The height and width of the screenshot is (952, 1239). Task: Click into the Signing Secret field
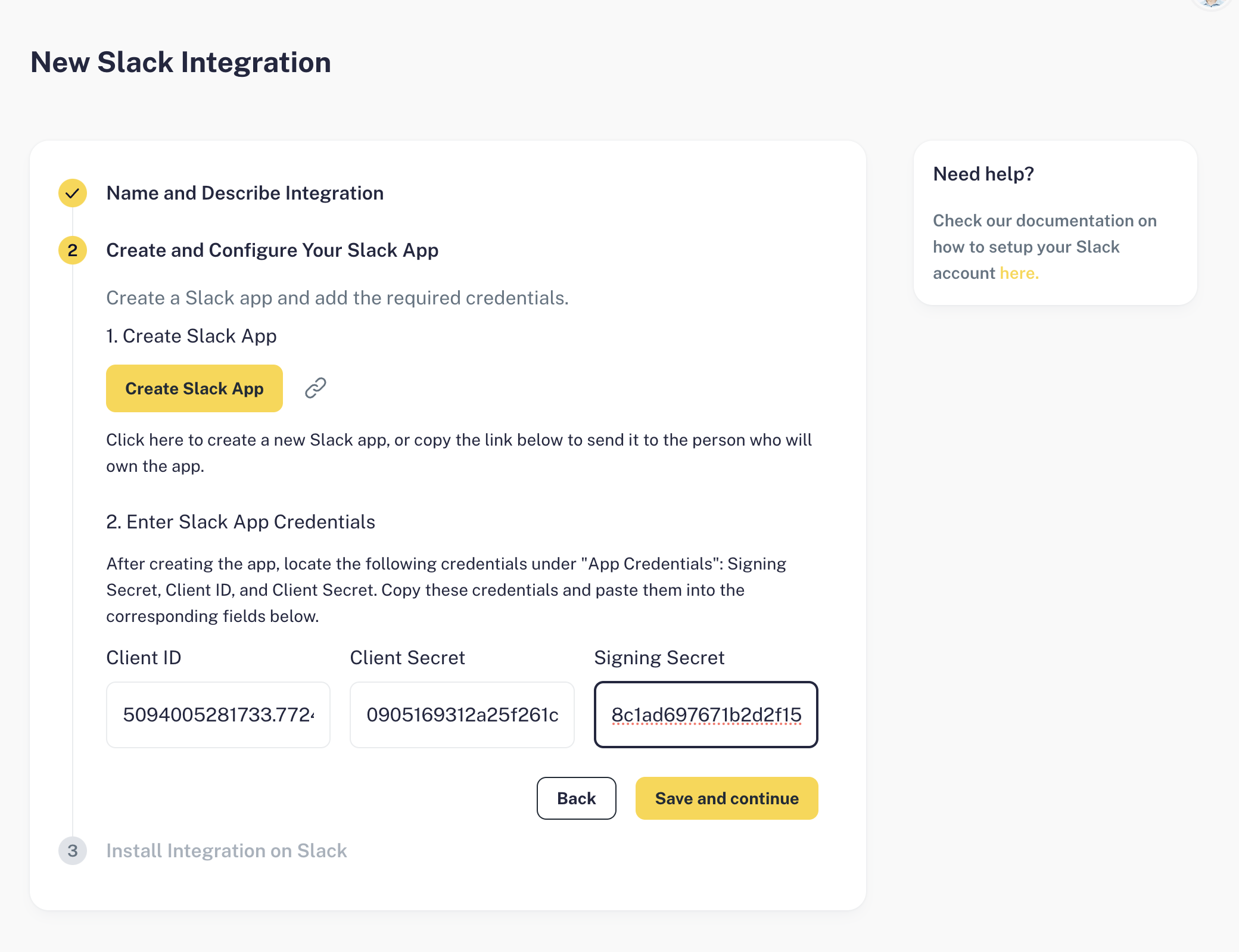tap(706, 715)
